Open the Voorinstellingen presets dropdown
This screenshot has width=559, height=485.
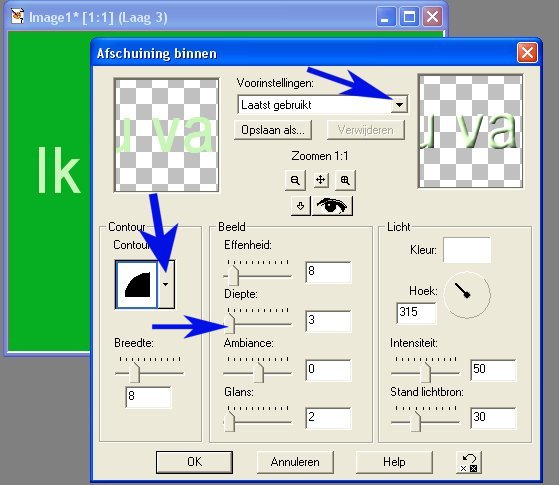(x=399, y=105)
